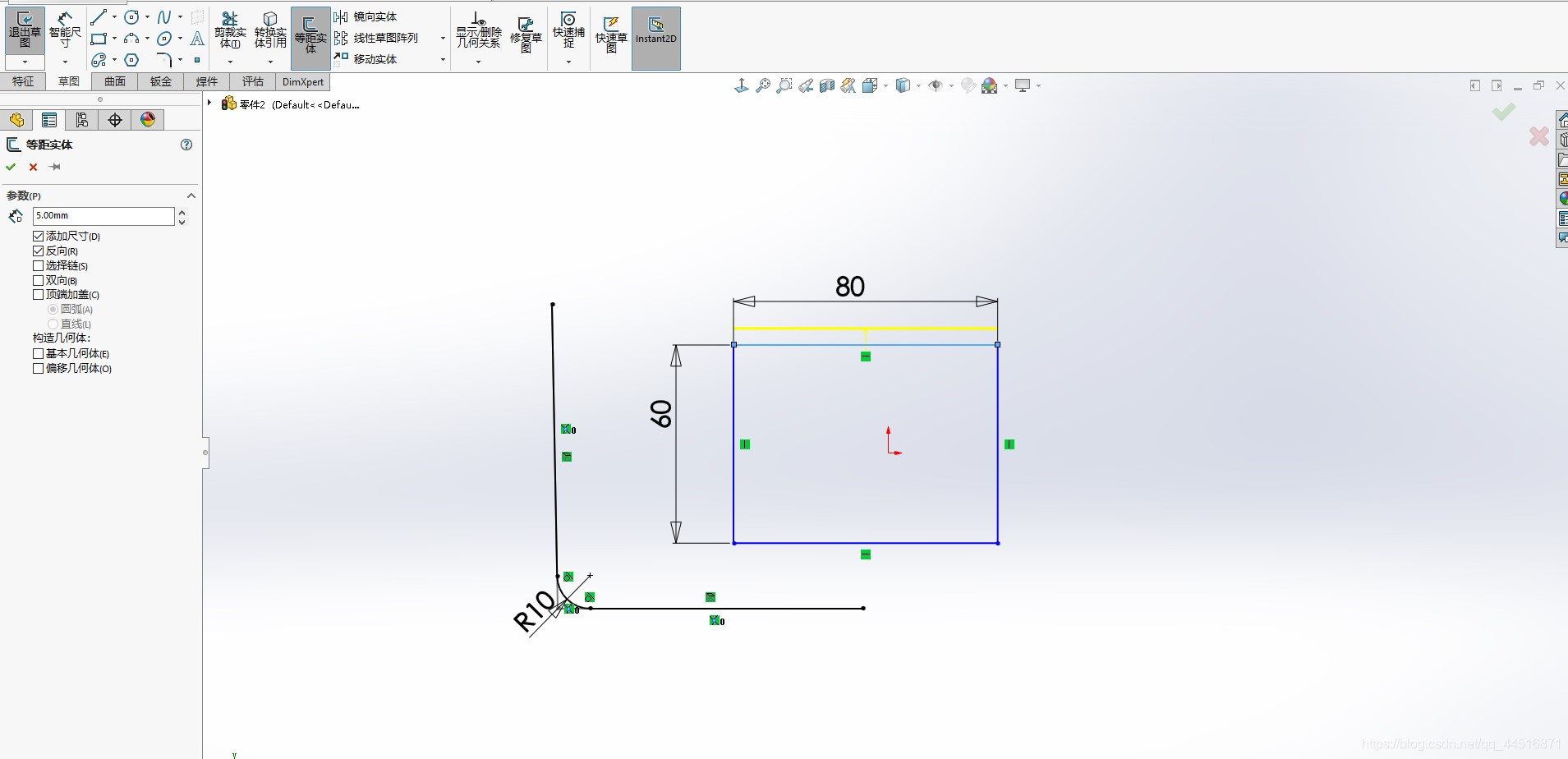Enable the 顶端加盖(C) checkbox
Image resolution: width=1568 pixels, height=759 pixels.
38,294
